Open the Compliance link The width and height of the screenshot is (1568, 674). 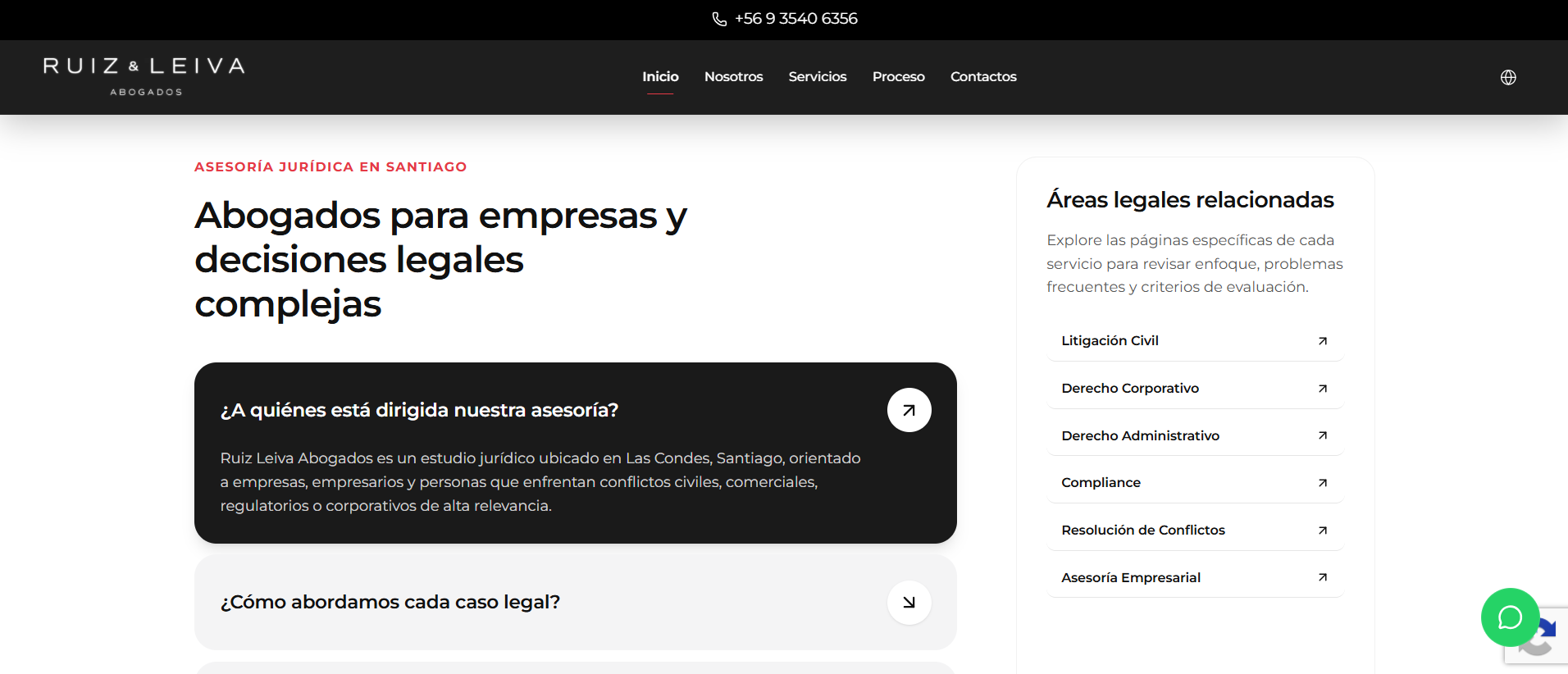(1195, 483)
